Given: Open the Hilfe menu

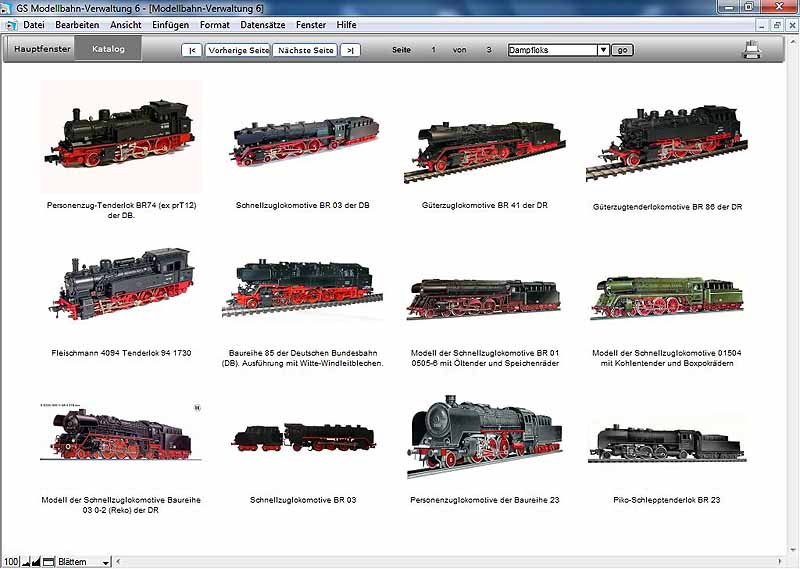Looking at the screenshot, I should coord(346,24).
